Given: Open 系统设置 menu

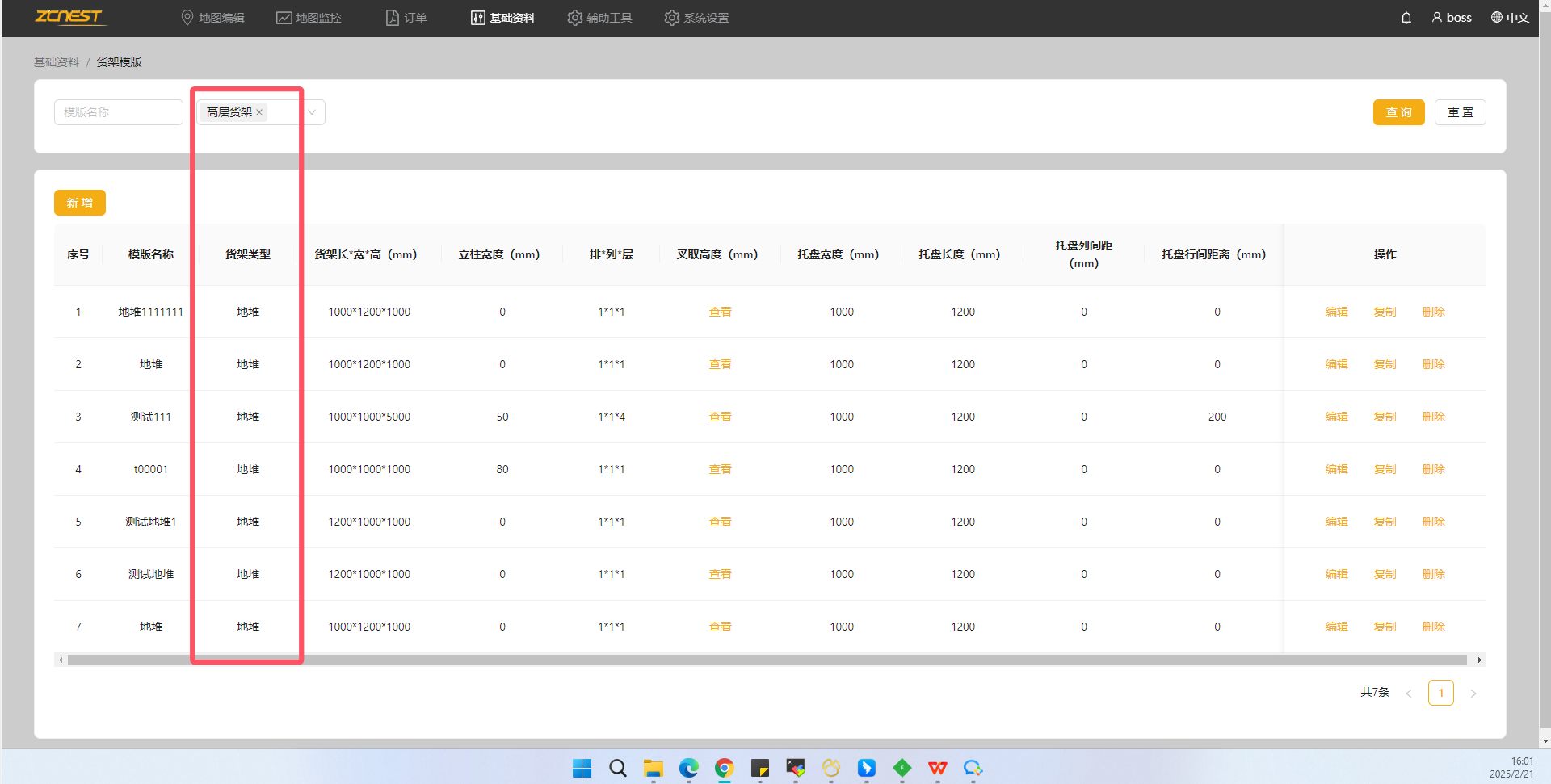Looking at the screenshot, I should pyautogui.click(x=697, y=18).
